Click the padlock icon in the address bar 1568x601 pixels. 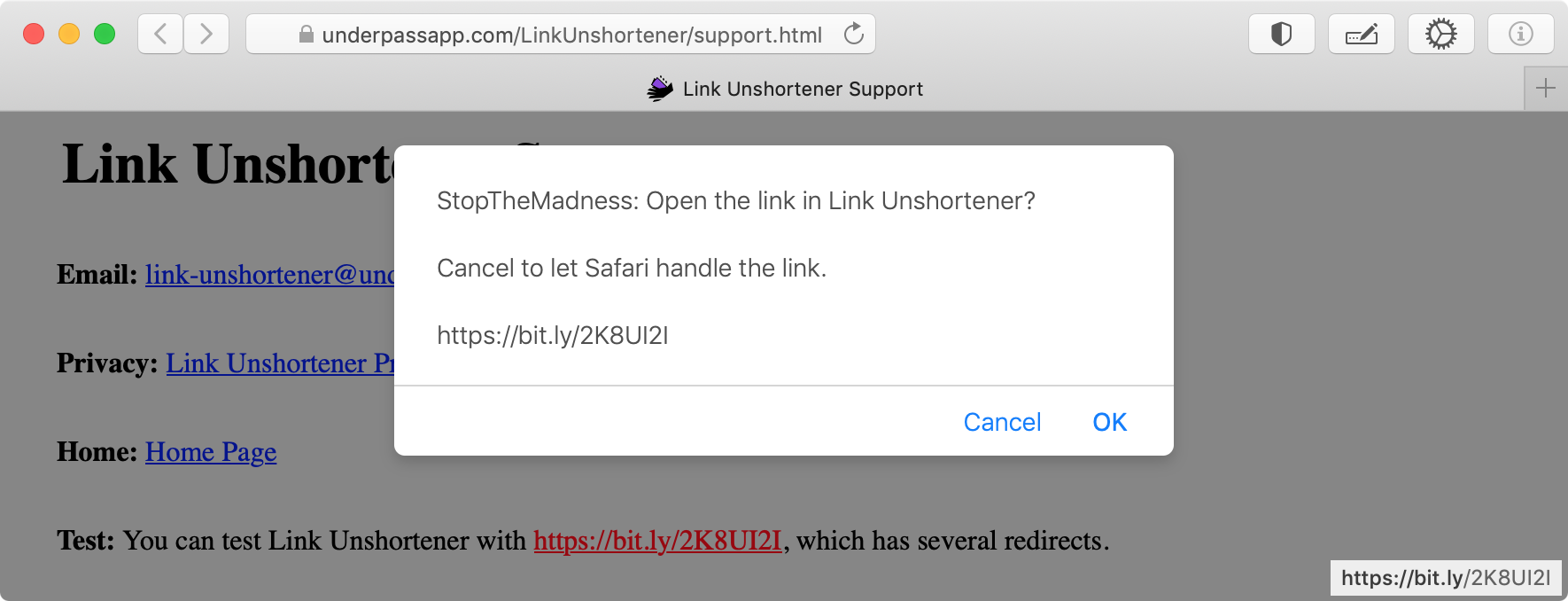point(307,35)
